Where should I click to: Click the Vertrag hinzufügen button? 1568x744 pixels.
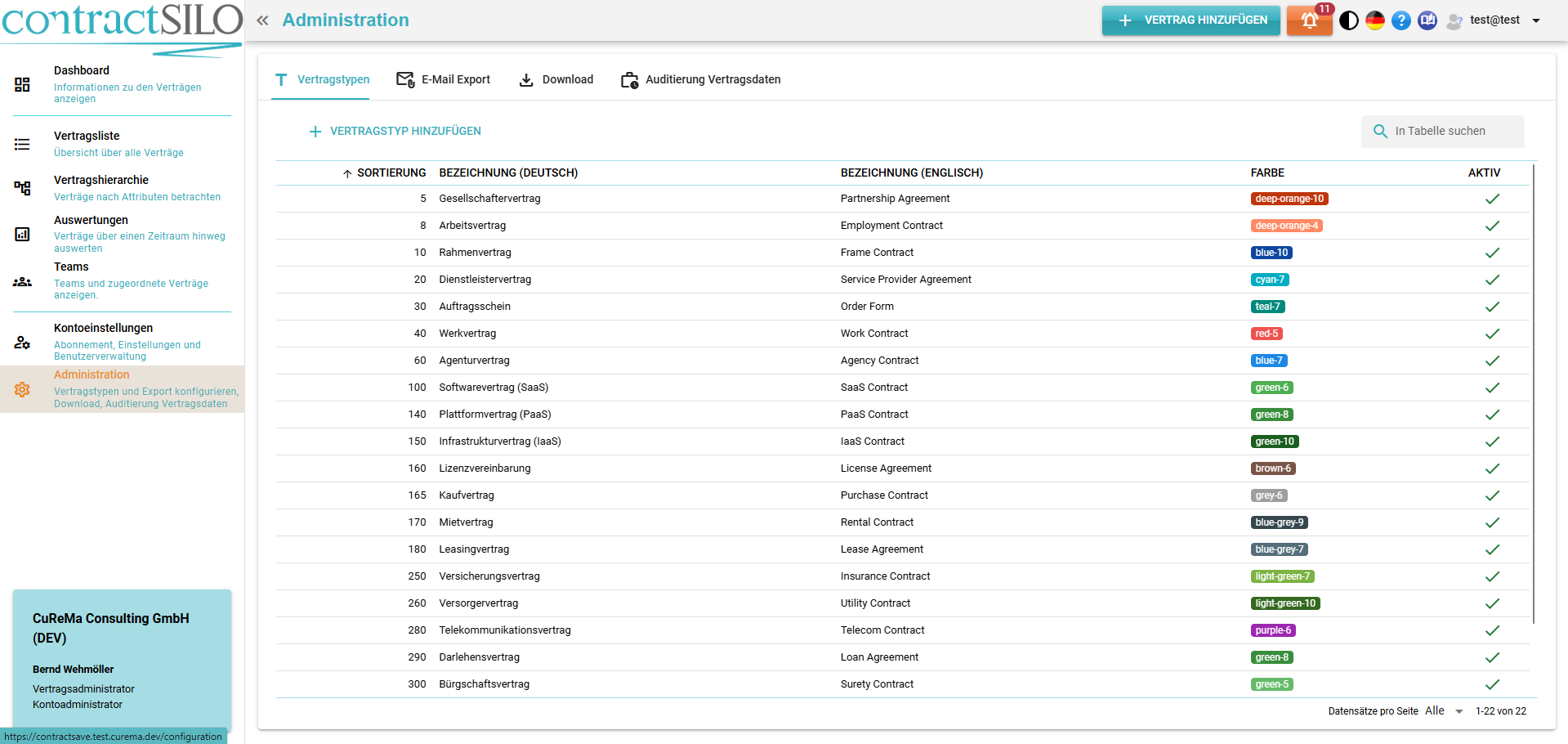pos(1191,20)
